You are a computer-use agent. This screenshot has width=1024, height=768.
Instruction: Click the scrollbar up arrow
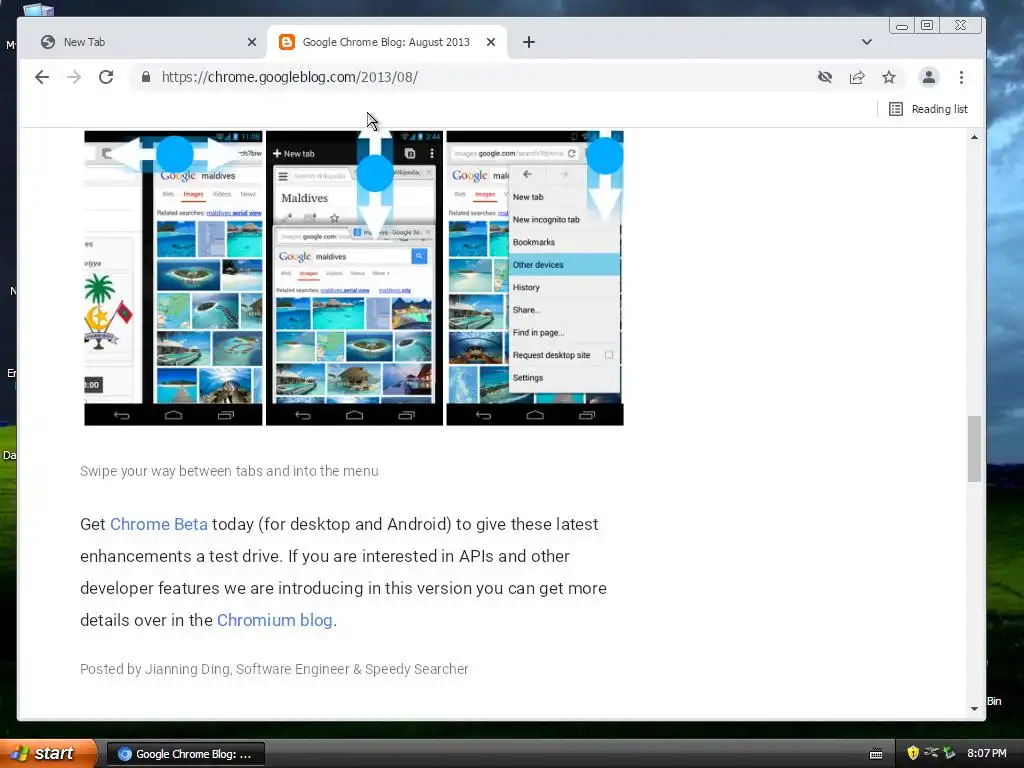pos(974,137)
